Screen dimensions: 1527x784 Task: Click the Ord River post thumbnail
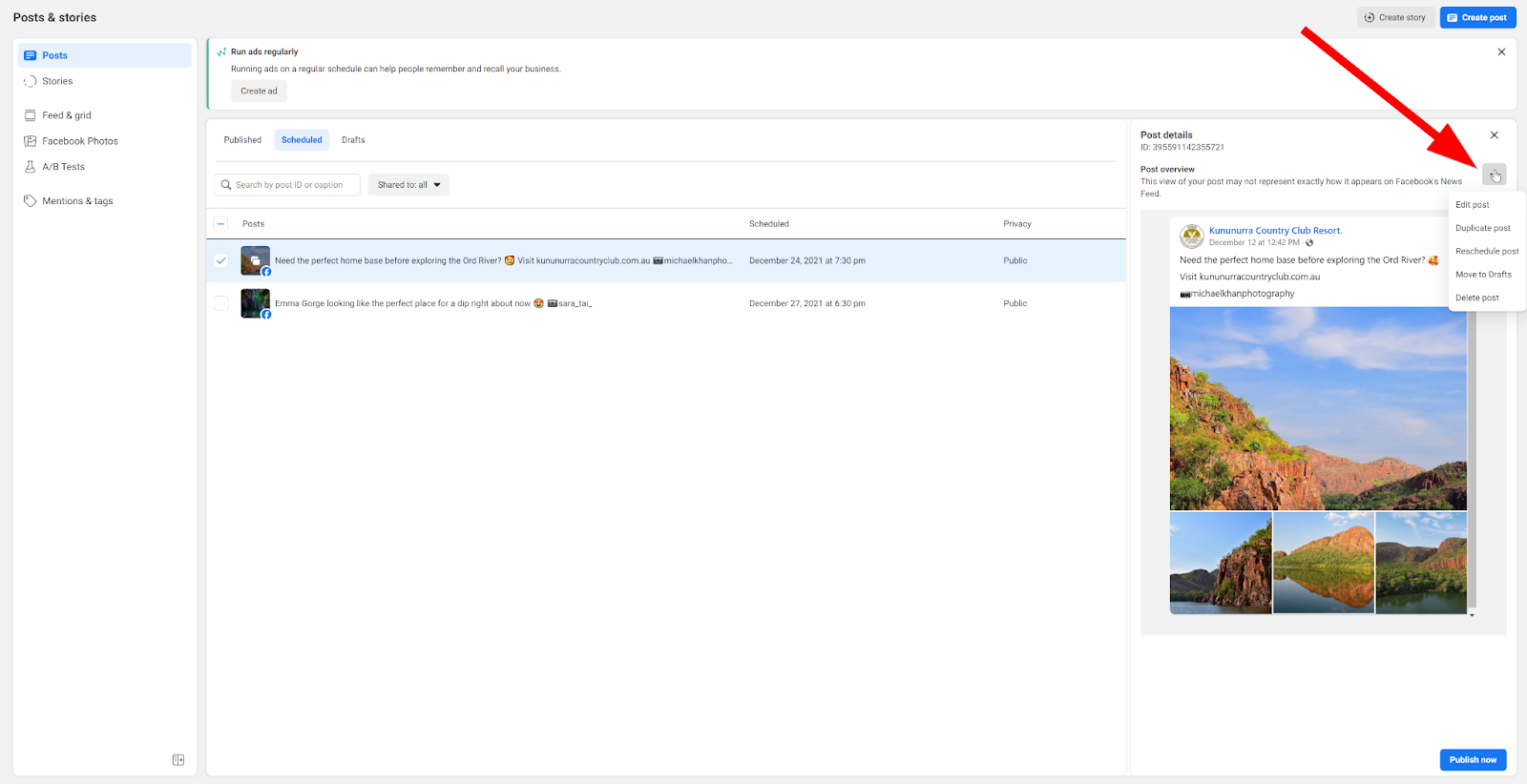[256, 260]
